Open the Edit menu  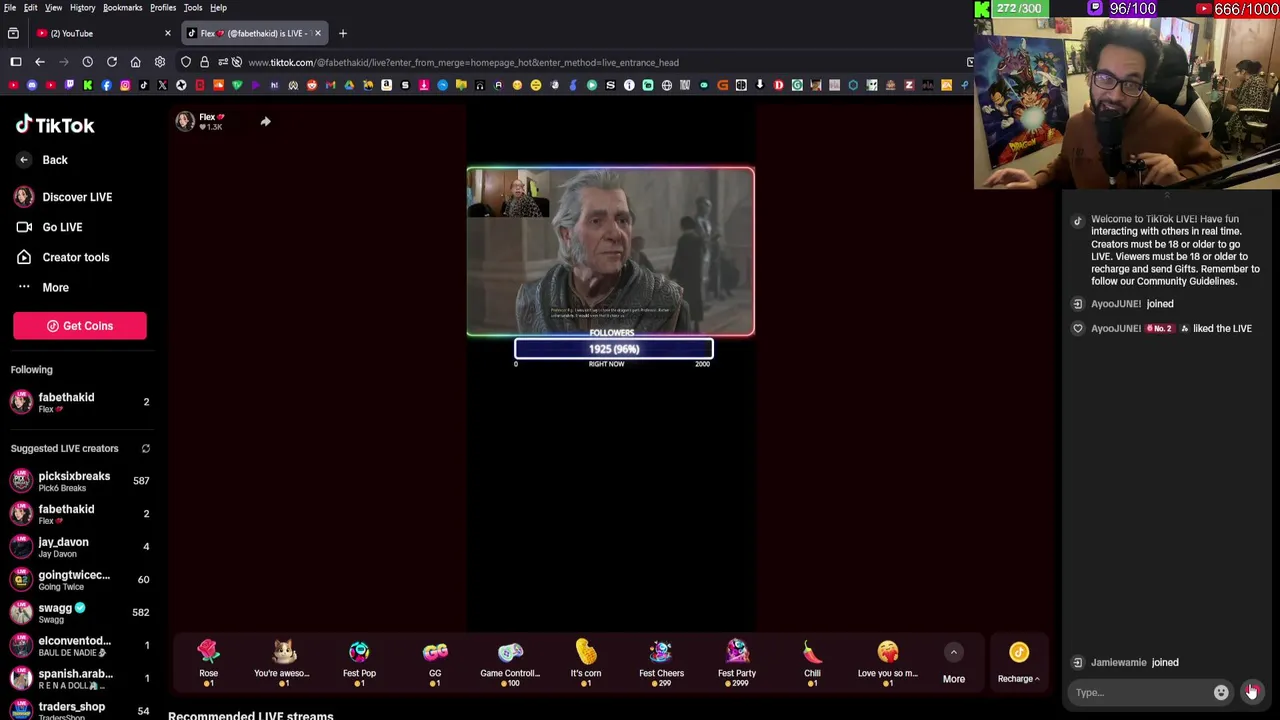tap(31, 7)
